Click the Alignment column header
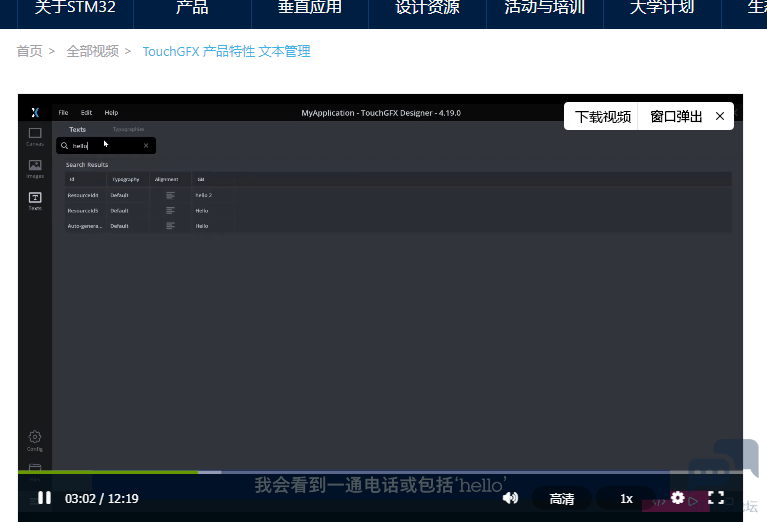Image resolution: width=767 pixels, height=522 pixels. (x=170, y=180)
